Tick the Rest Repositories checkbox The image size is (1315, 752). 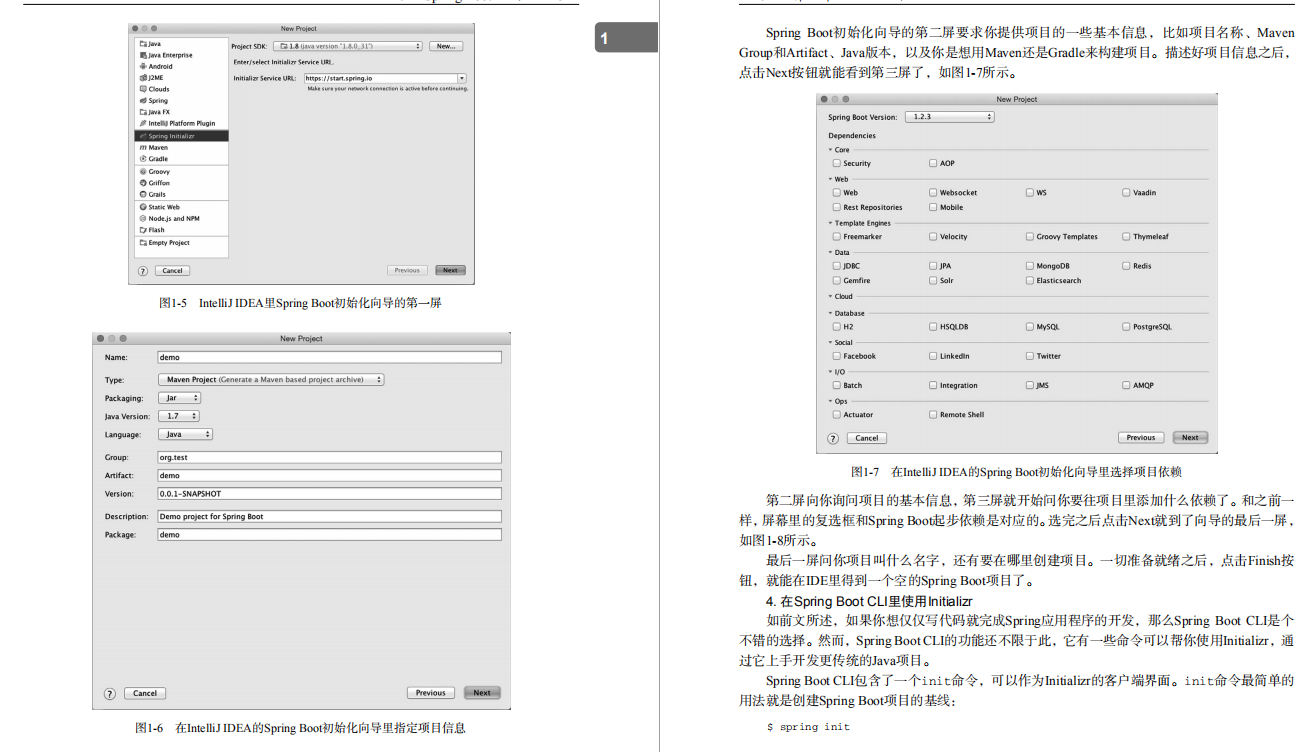tap(836, 207)
